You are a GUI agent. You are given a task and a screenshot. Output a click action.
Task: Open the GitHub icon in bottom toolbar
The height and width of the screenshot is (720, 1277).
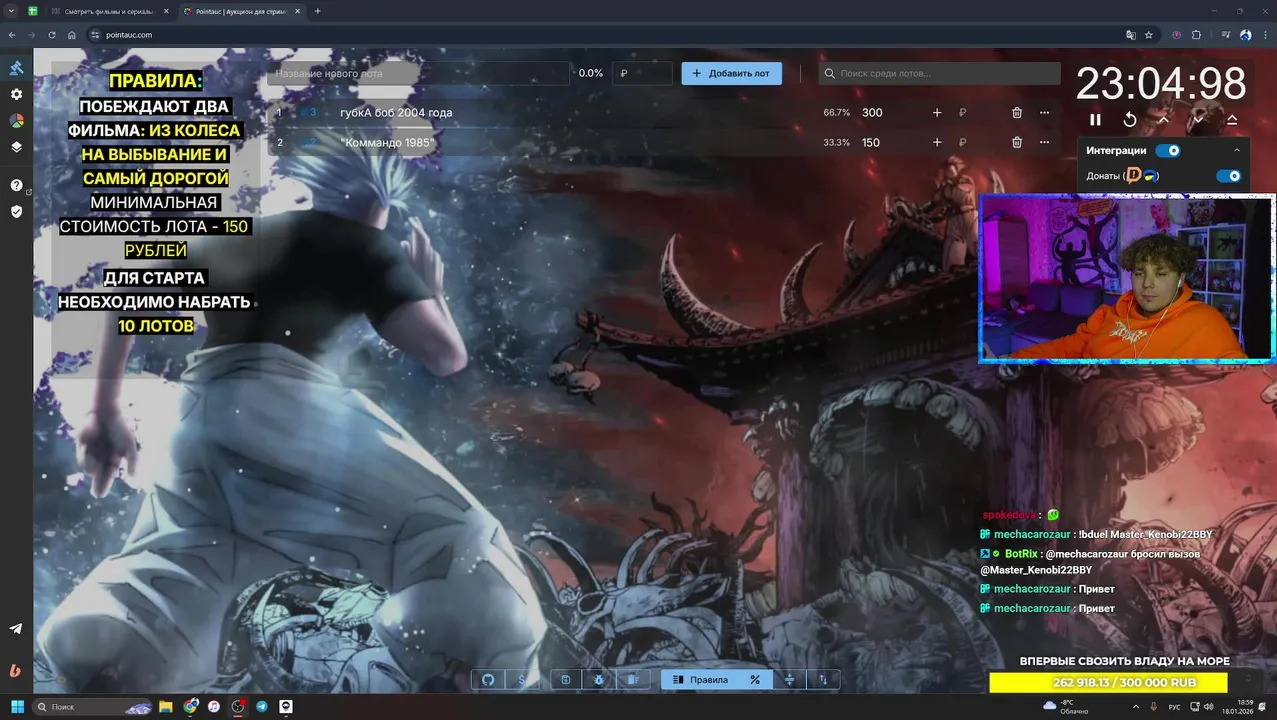[x=488, y=680]
